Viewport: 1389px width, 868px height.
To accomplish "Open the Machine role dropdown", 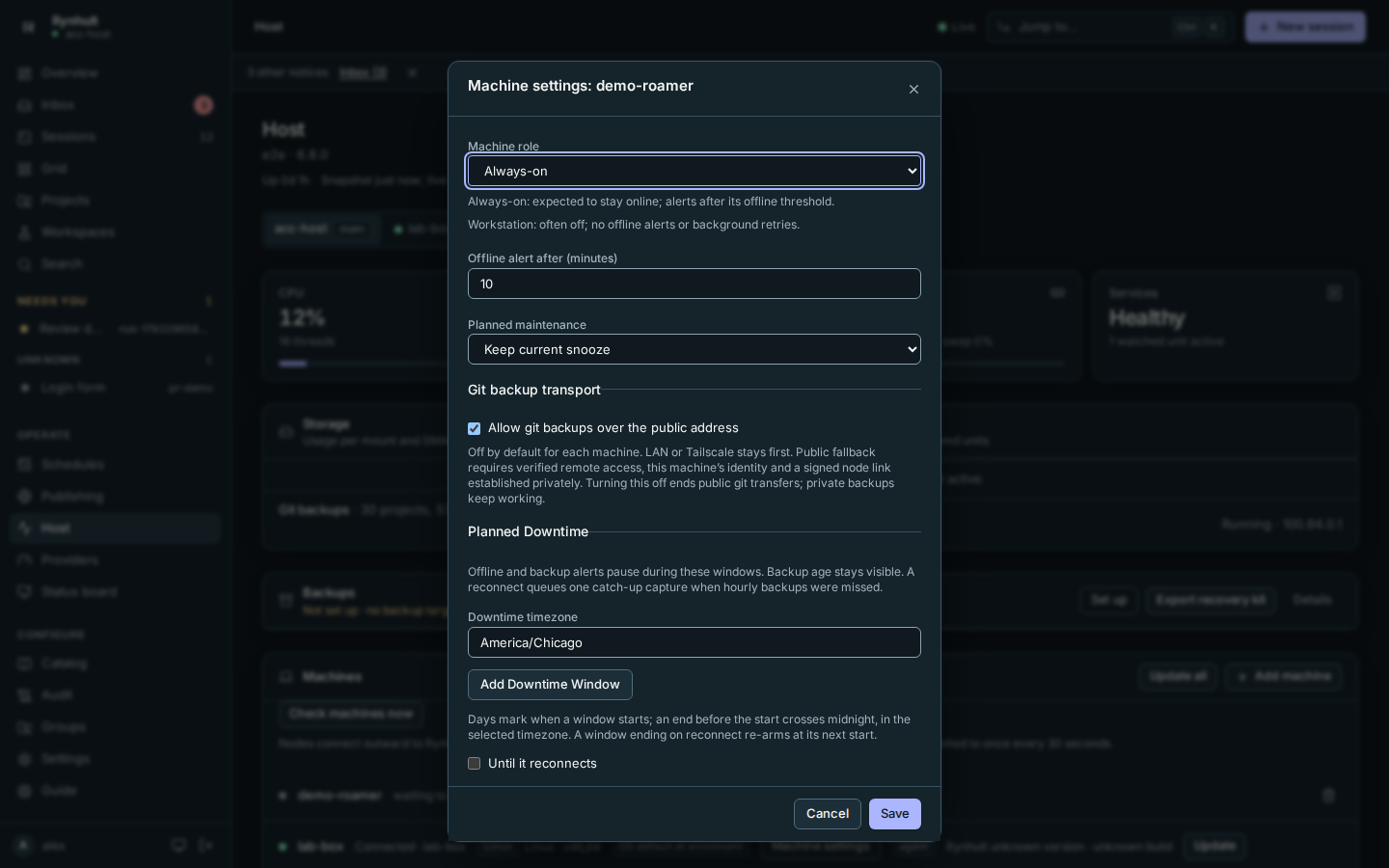I will click(694, 171).
